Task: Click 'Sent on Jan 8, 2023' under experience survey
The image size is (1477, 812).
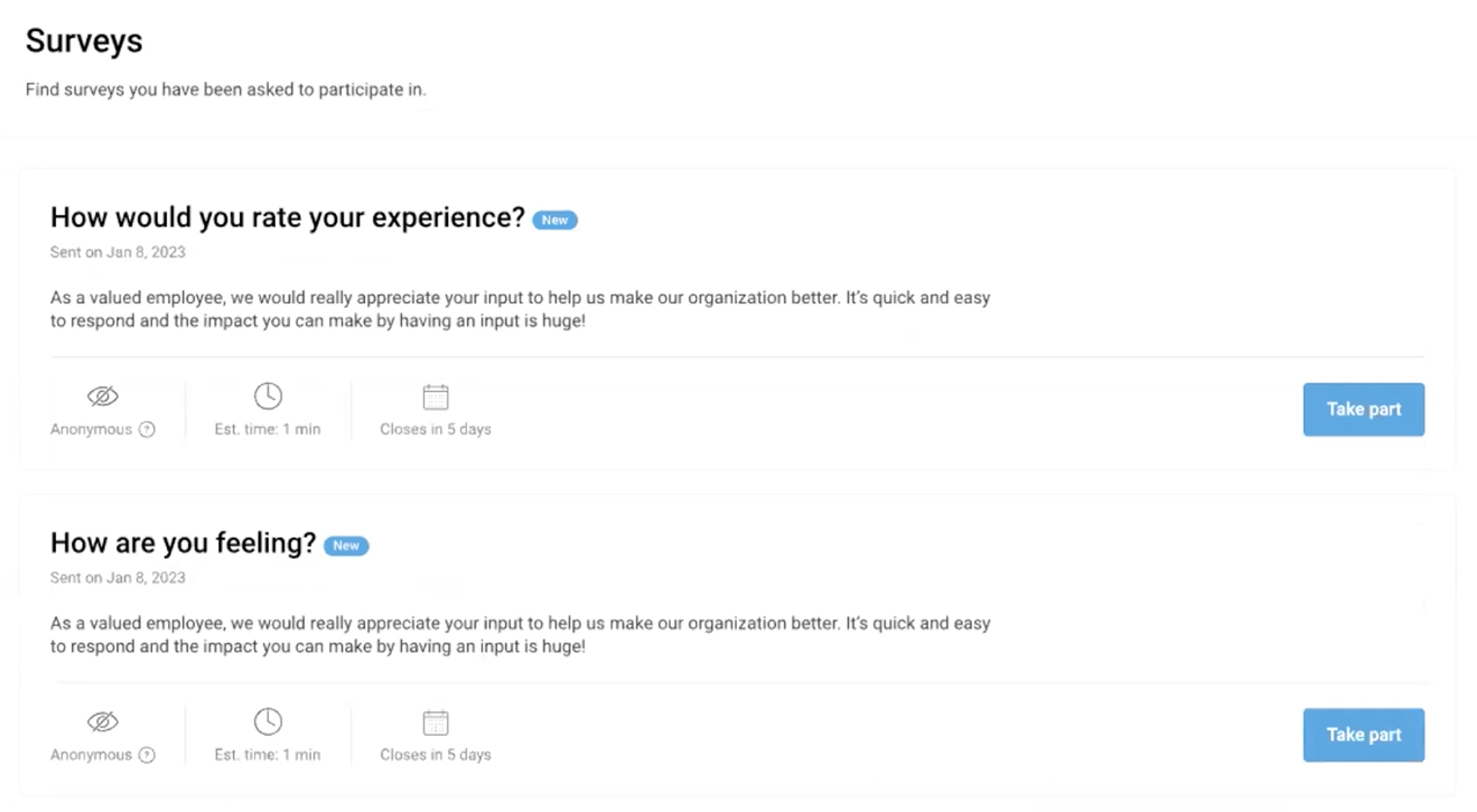Action: coord(117,252)
